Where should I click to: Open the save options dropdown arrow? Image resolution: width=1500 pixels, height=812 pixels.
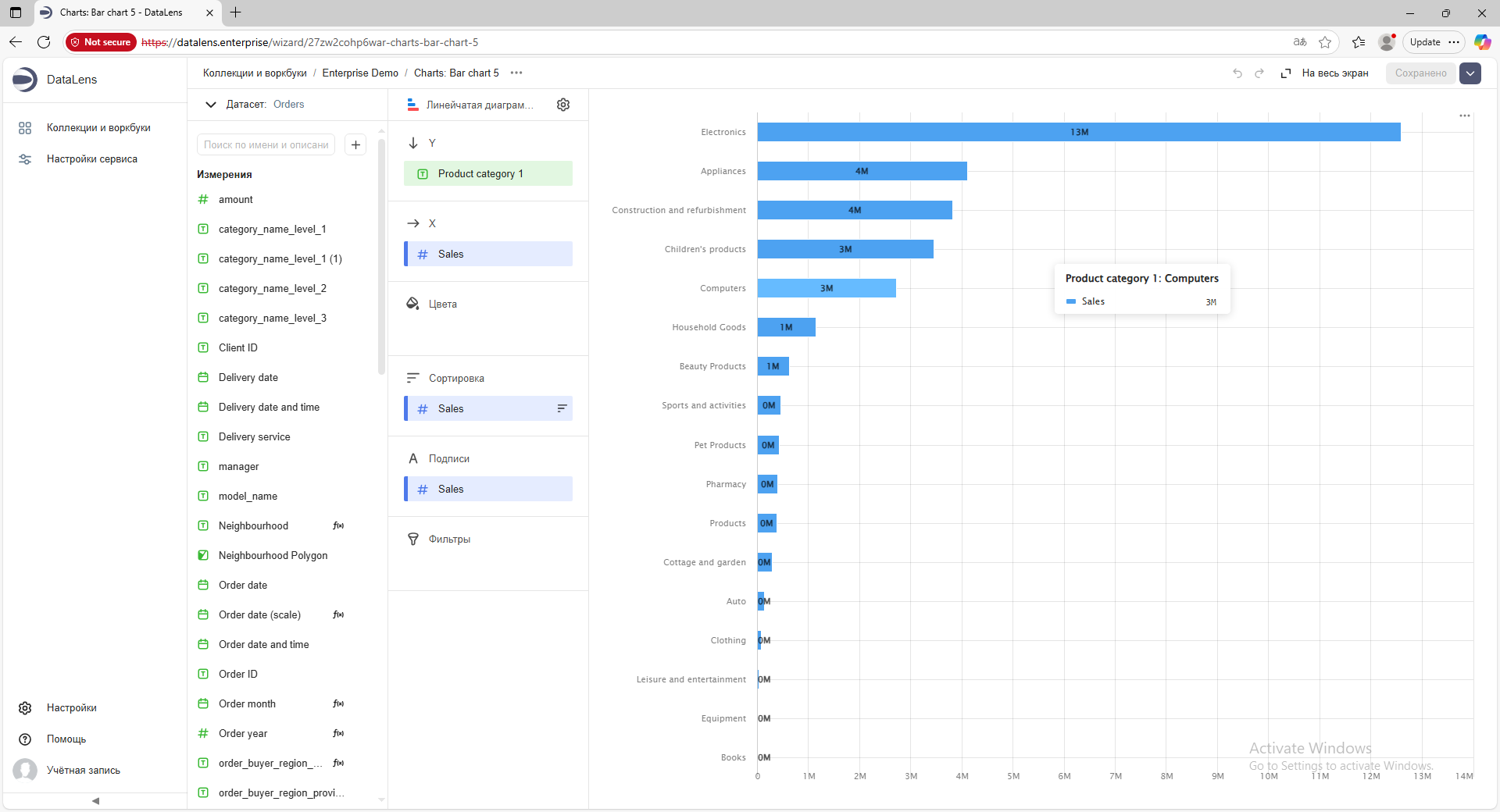[1470, 73]
